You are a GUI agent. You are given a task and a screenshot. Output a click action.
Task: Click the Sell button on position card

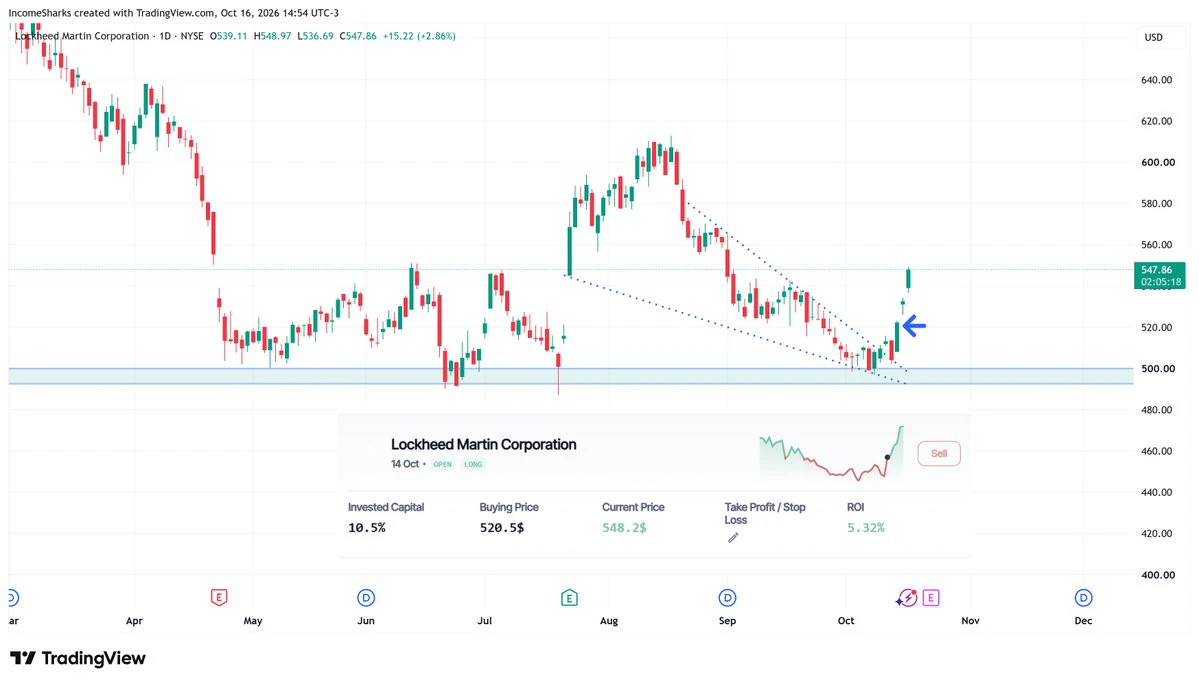tap(939, 453)
